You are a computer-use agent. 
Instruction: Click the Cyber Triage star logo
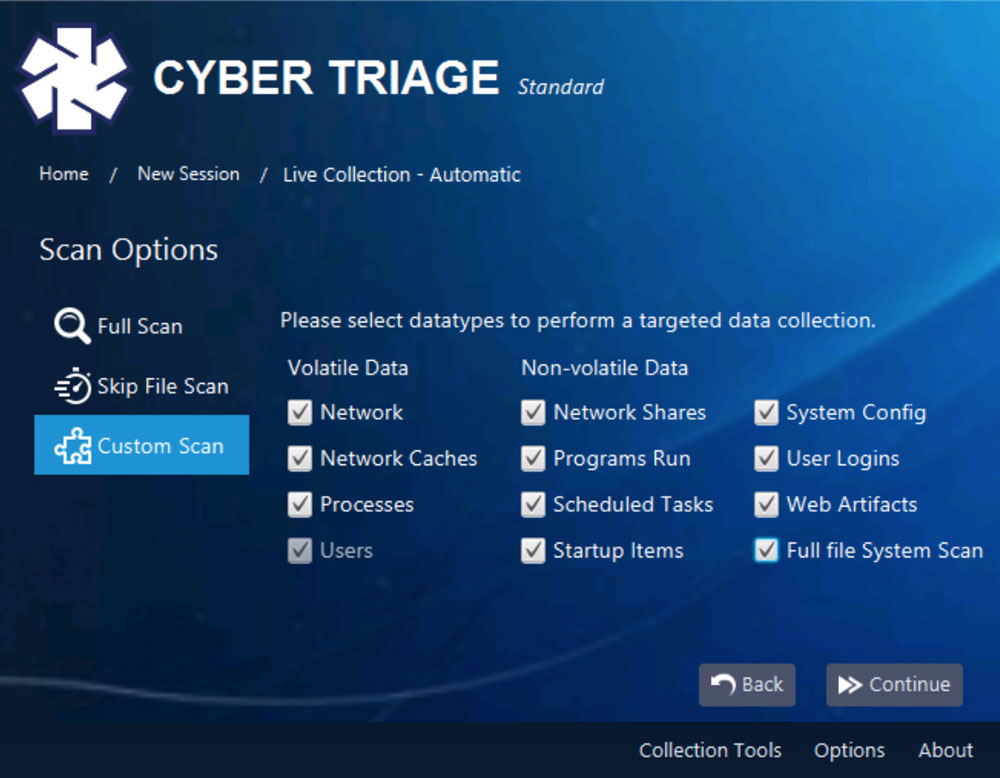click(x=74, y=78)
